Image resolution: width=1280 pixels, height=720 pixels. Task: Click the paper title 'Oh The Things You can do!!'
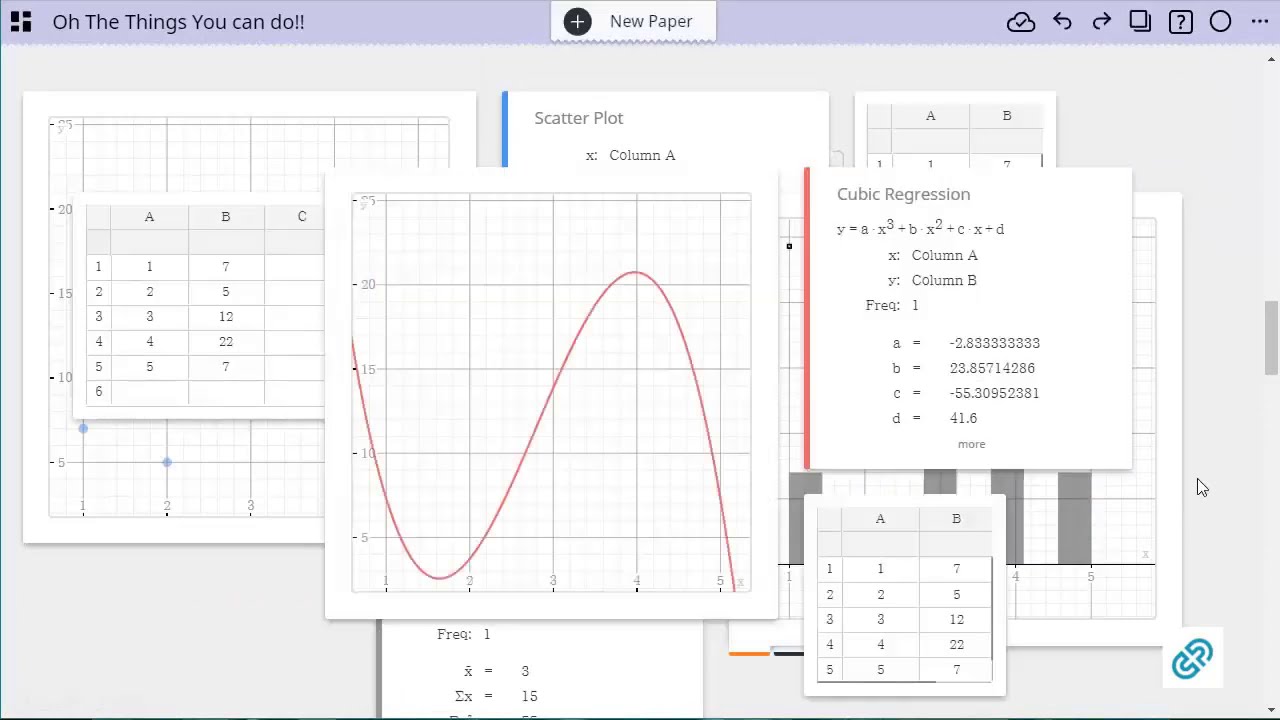[x=178, y=21]
